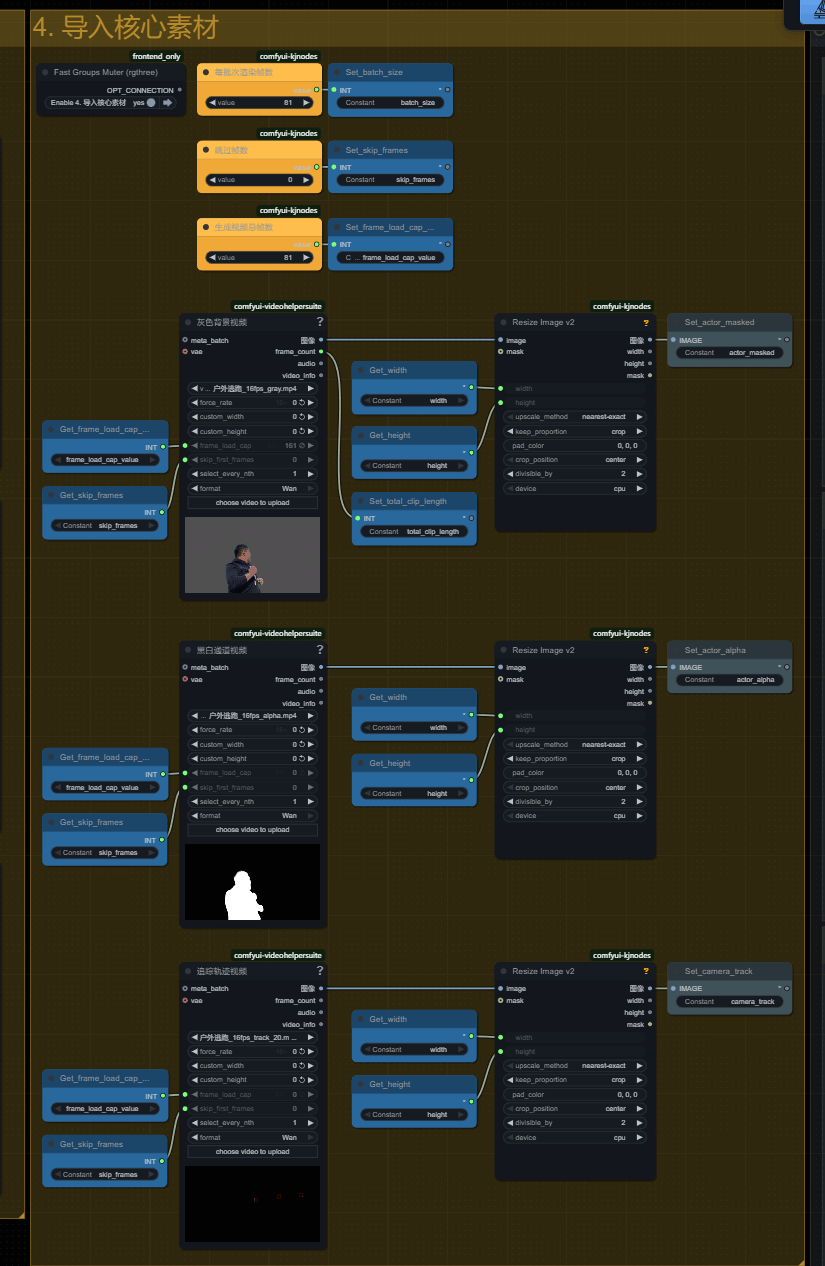Select the video file dropdown with 16fps_gray.mp4
Image resolution: width=825 pixels, height=1266 pixels.
click(x=253, y=388)
